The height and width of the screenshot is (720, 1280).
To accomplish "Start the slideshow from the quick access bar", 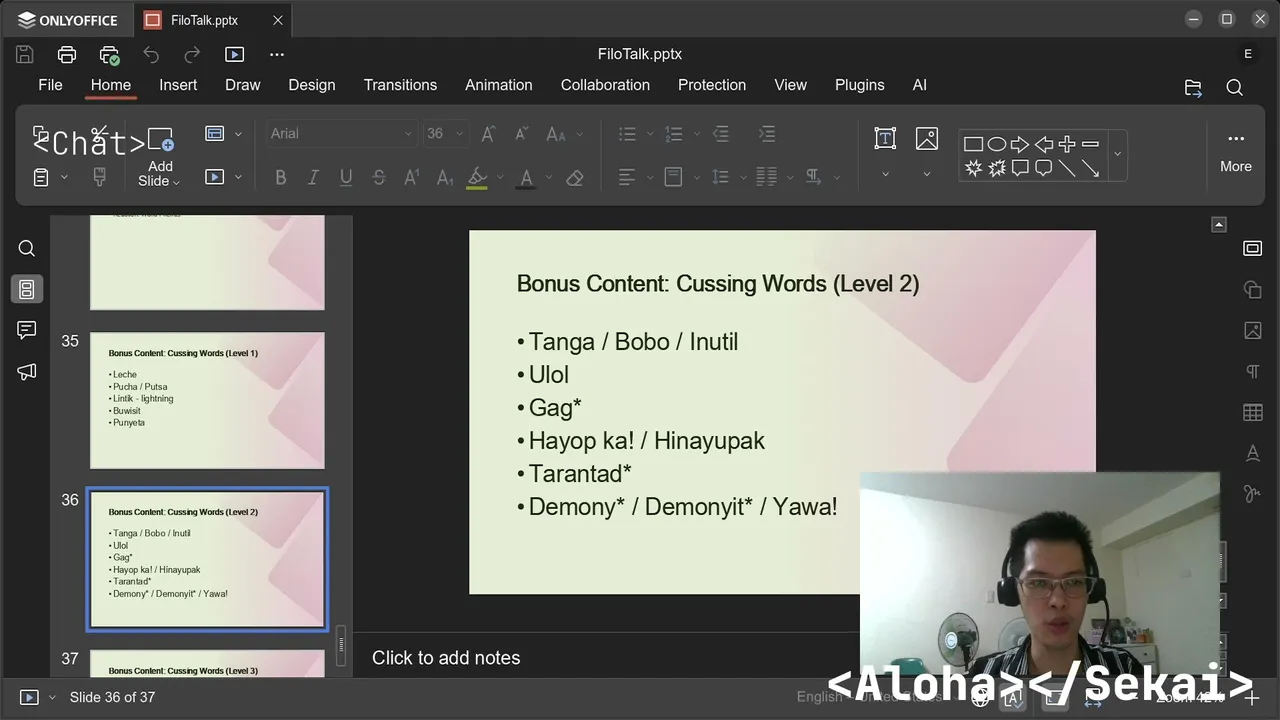I will tap(234, 54).
